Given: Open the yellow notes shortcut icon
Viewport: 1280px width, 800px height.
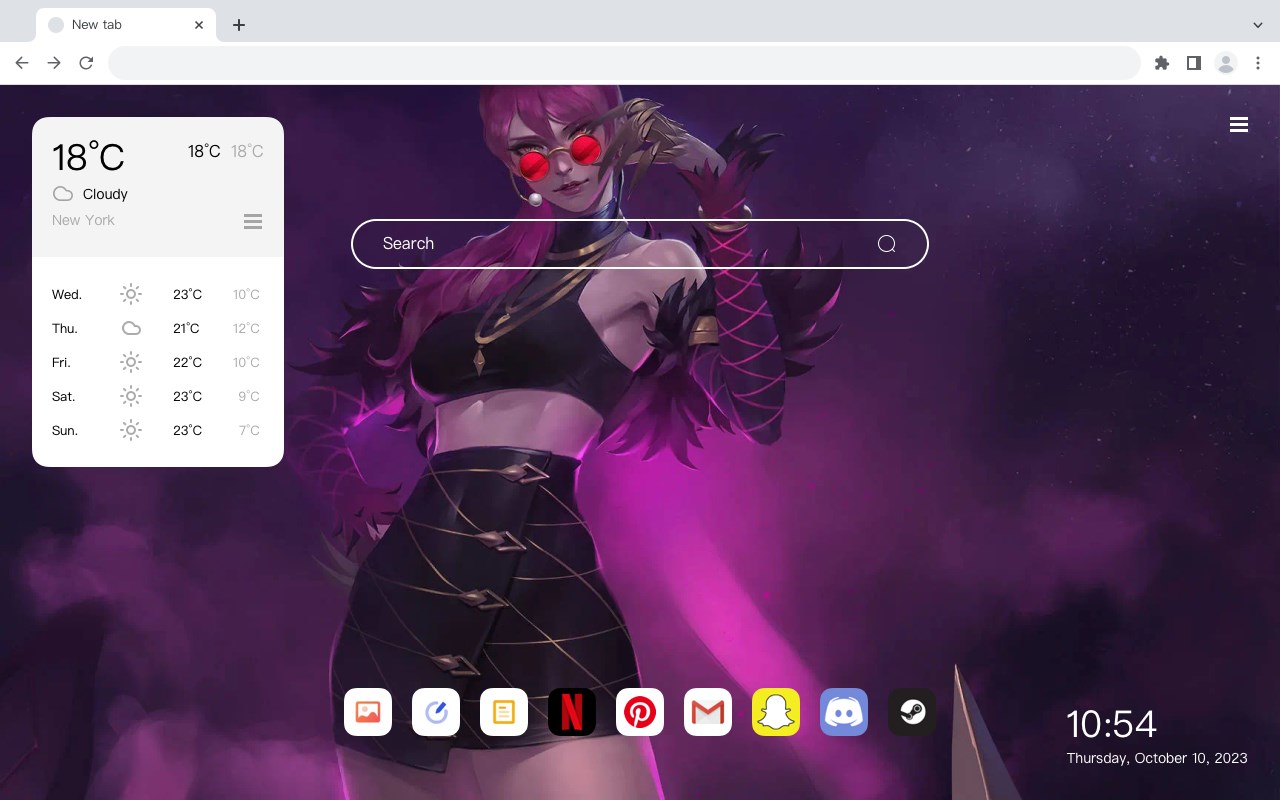Looking at the screenshot, I should 504,712.
